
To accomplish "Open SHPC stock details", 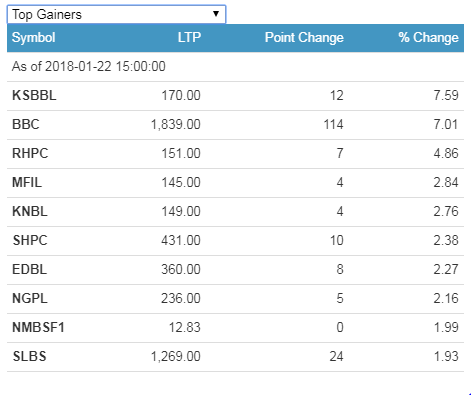I will pyautogui.click(x=30, y=240).
